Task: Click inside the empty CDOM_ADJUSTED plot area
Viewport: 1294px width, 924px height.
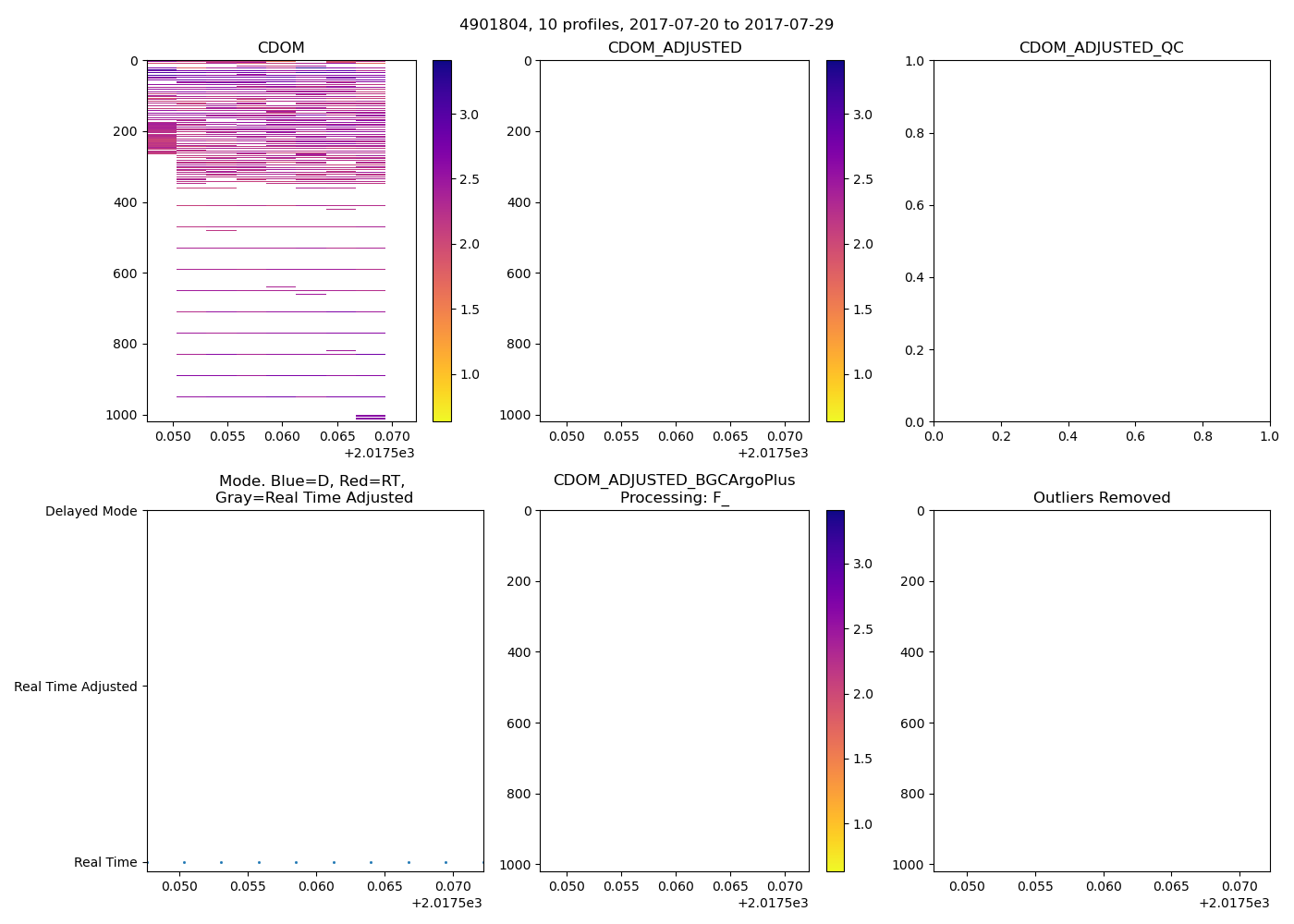Action: pos(674,240)
